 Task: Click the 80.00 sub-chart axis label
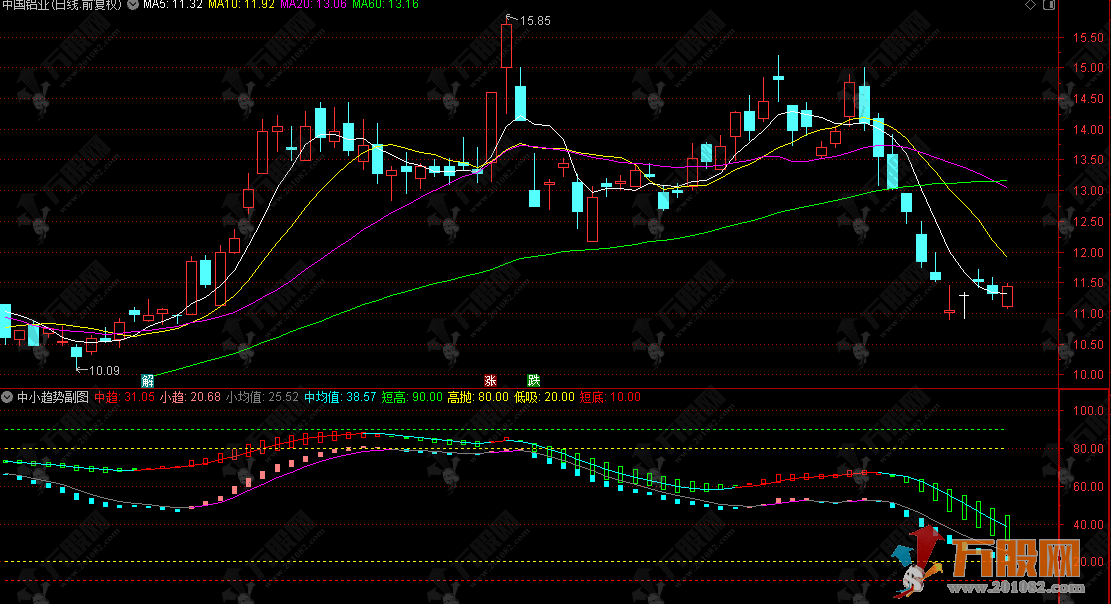pyautogui.click(x=1088, y=449)
